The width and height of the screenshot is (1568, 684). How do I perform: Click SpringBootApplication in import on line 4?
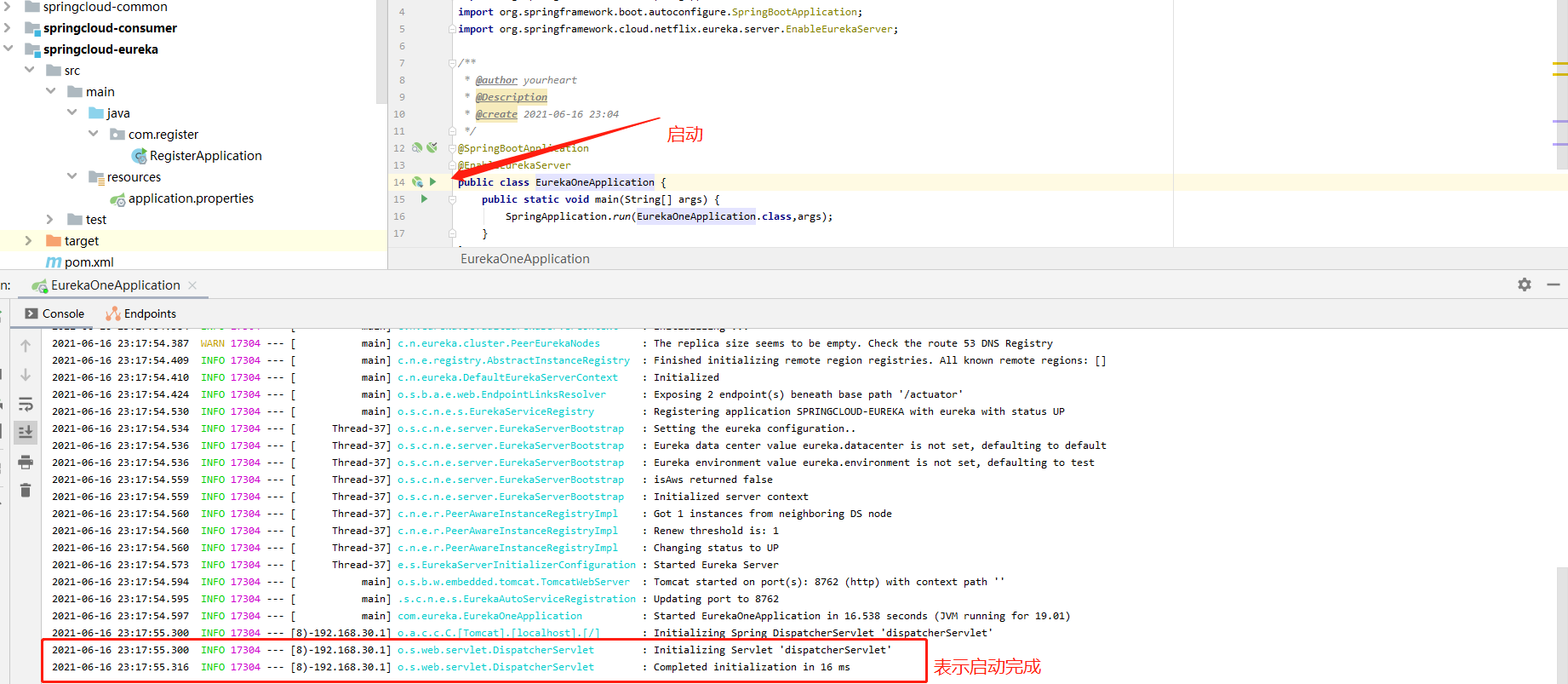coord(794,12)
